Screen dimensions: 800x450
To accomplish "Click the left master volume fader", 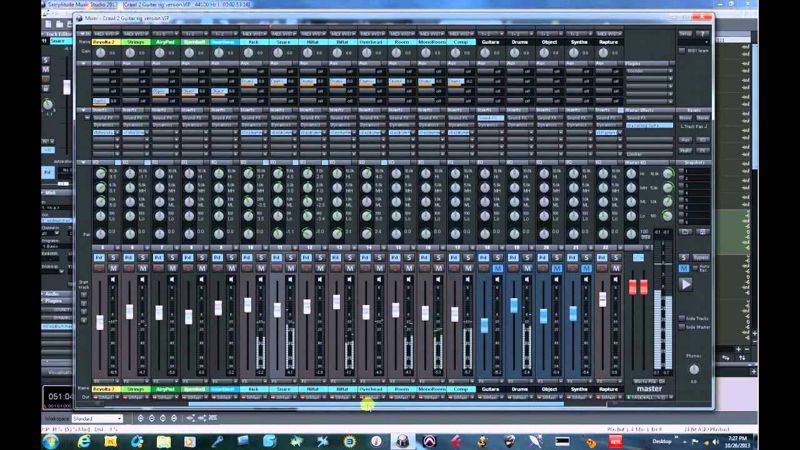I will pos(633,287).
